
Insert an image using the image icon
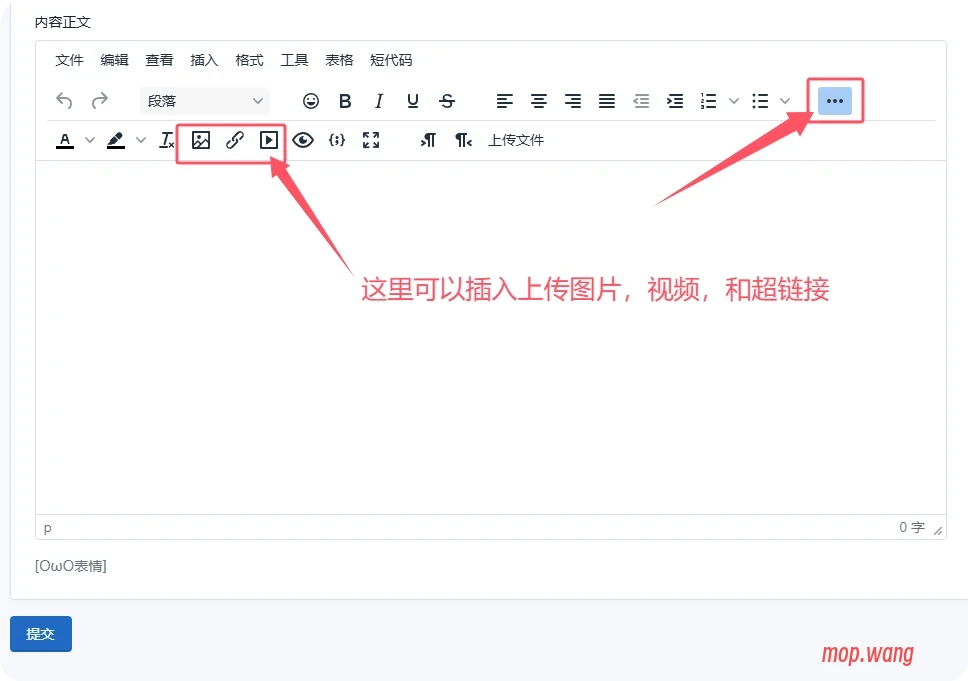pyautogui.click(x=200, y=140)
